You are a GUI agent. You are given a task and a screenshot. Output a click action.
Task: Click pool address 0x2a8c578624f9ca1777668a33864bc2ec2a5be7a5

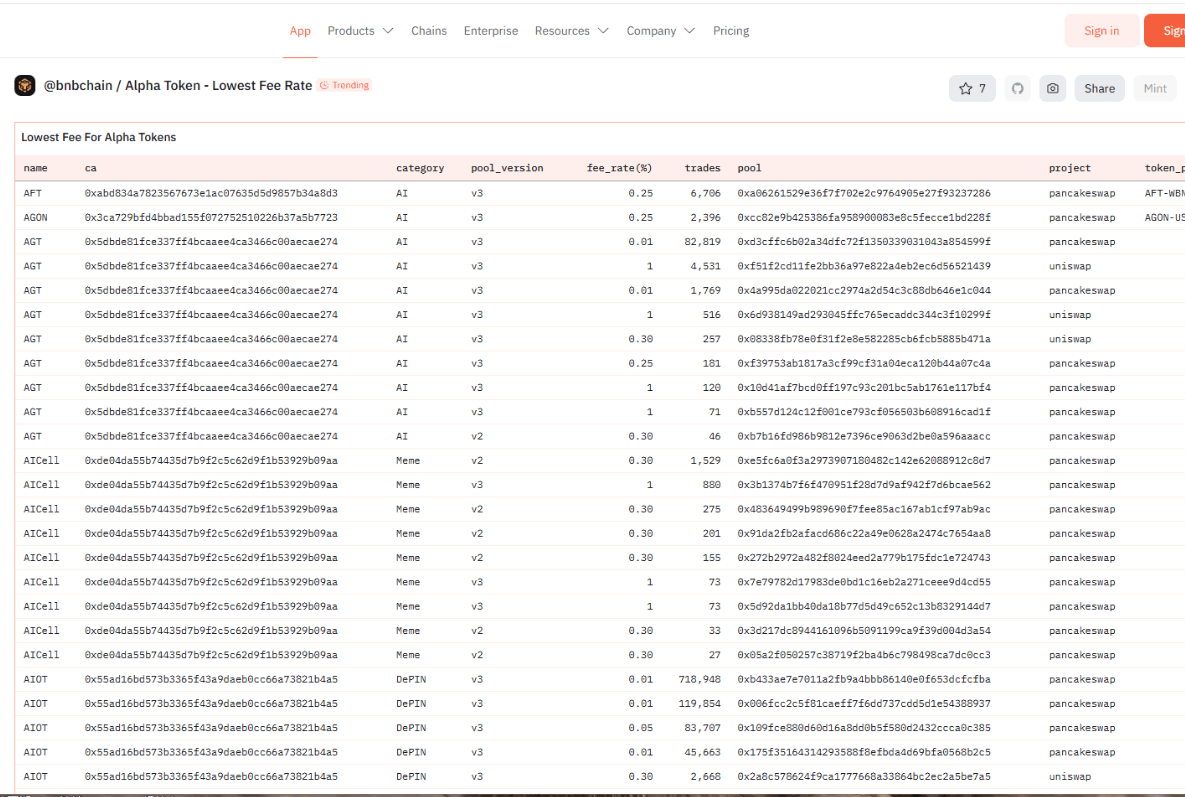[x=864, y=777]
